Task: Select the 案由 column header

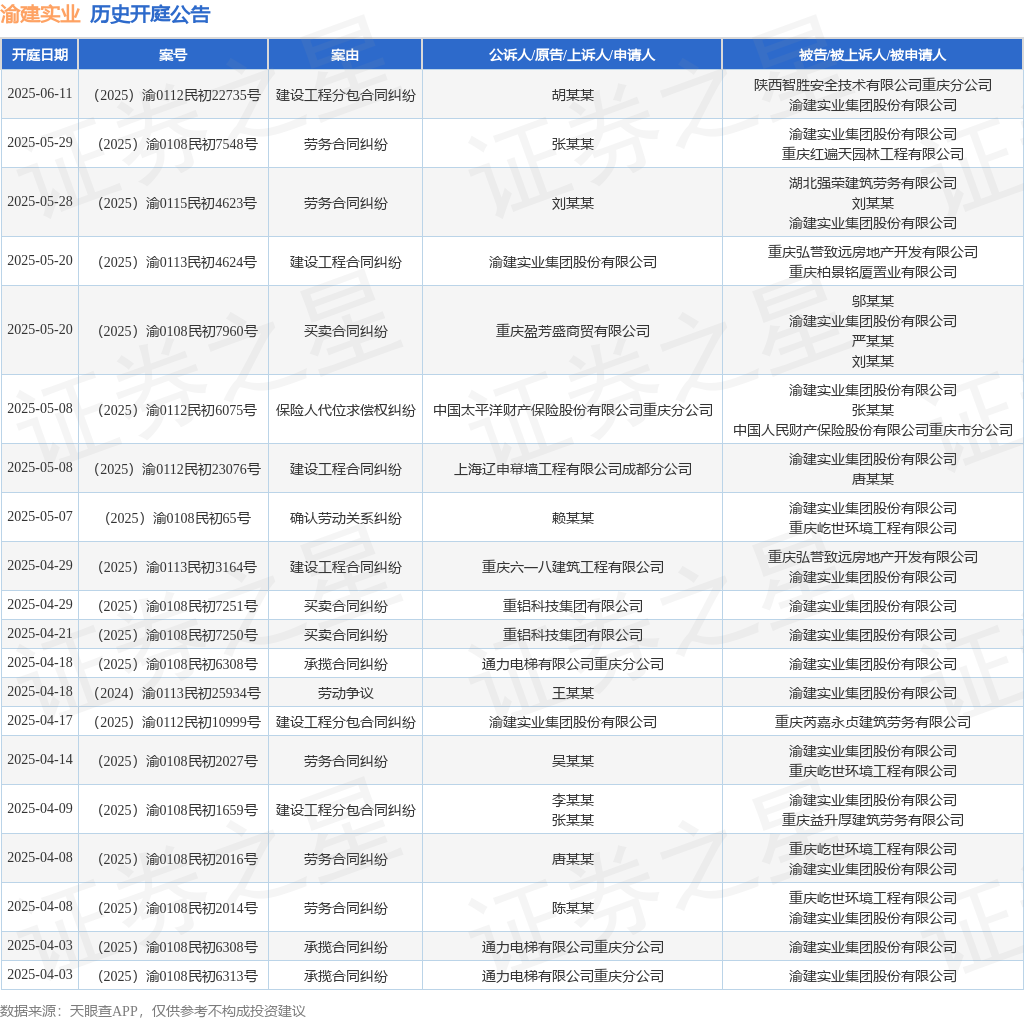Action: [345, 55]
